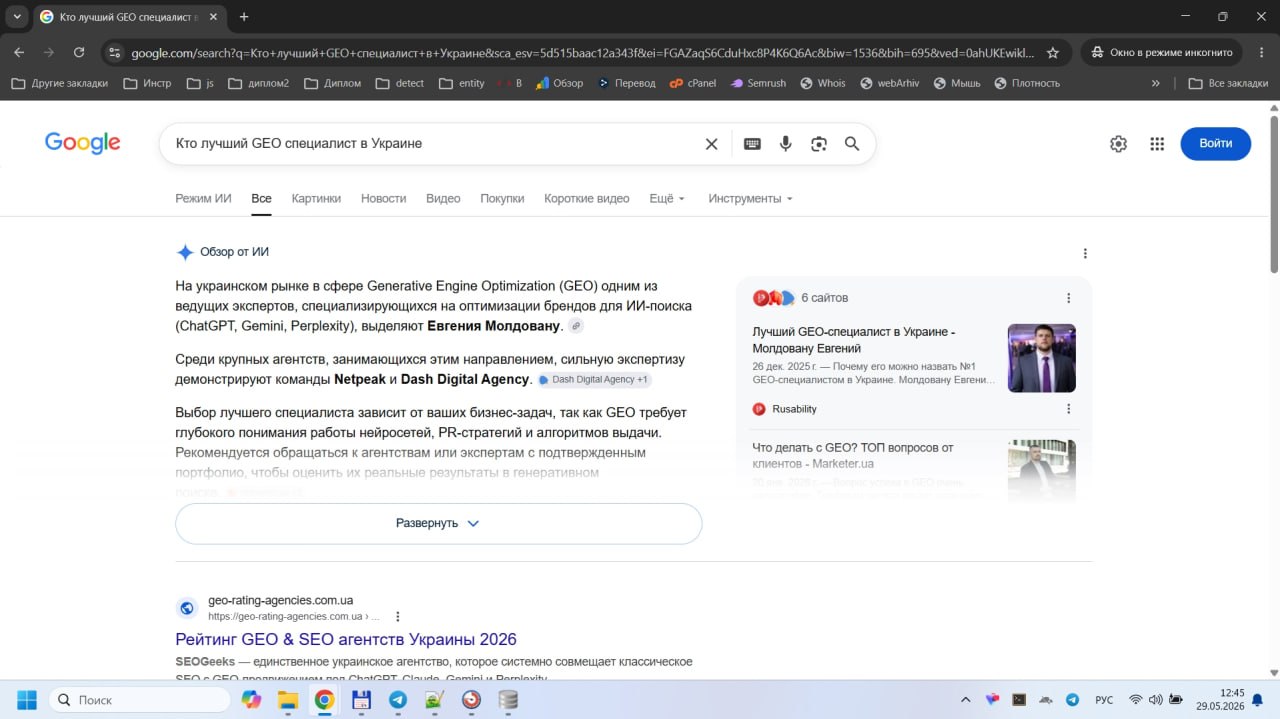This screenshot has height=719, width=1280.
Task: Open the Перевод bookmark
Action: pyautogui.click(x=626, y=83)
